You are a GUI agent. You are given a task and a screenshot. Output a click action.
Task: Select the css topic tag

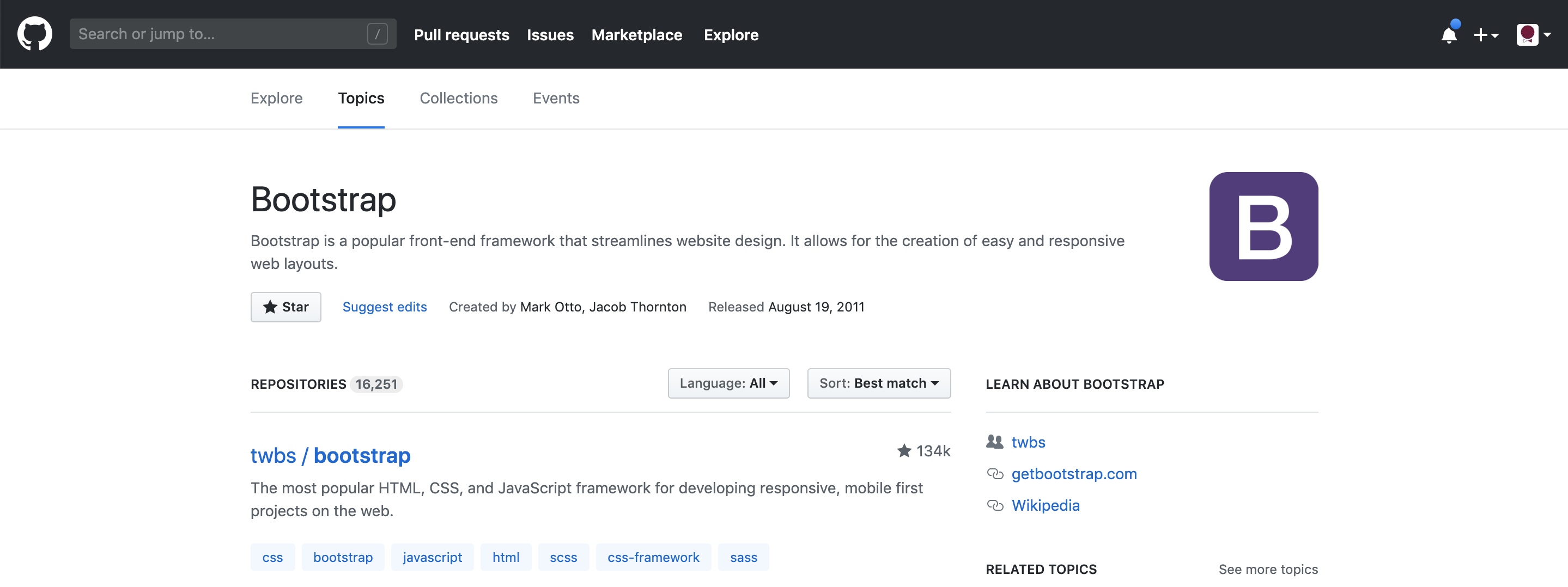click(x=273, y=557)
